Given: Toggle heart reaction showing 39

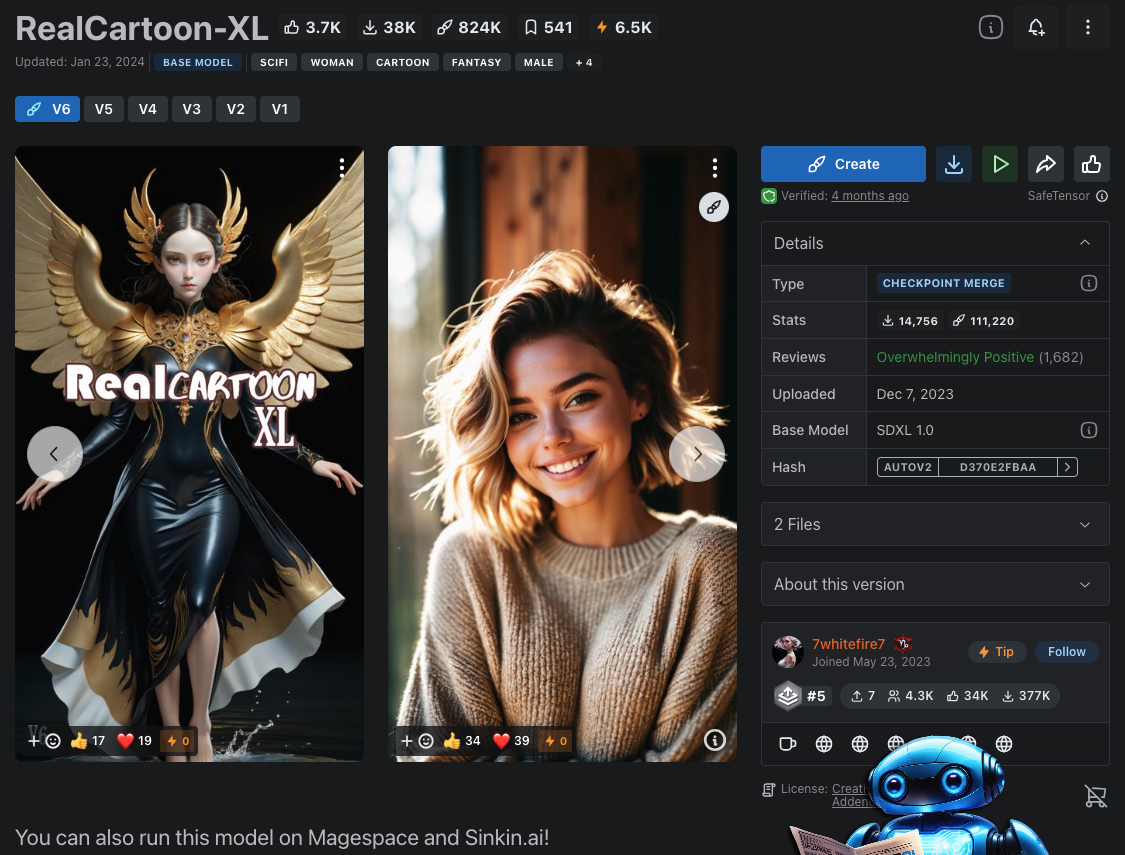Looking at the screenshot, I should pos(512,740).
